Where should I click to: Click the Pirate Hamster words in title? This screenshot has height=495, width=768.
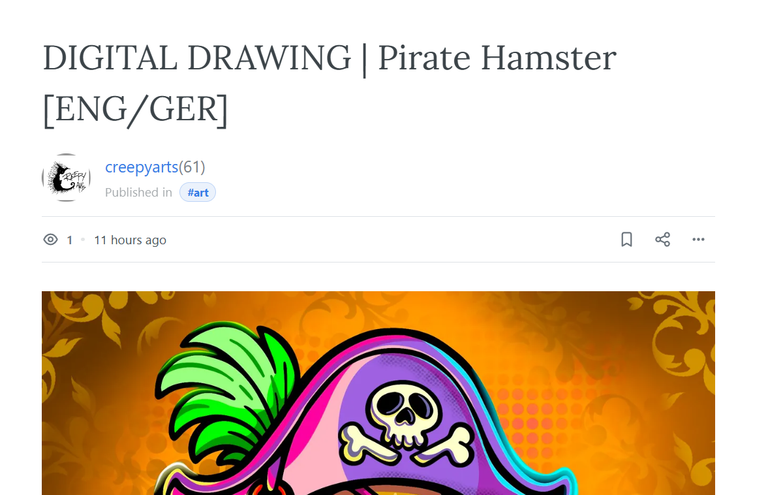497,58
